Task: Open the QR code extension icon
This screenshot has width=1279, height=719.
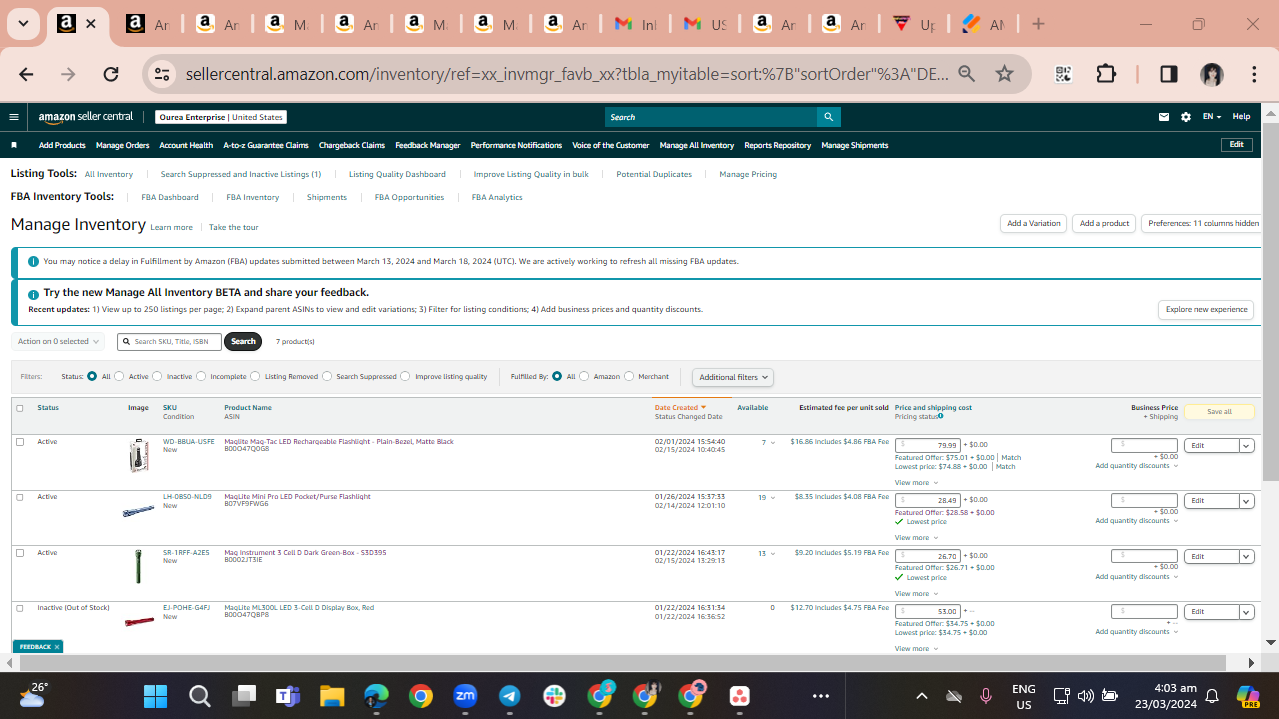Action: point(1063,74)
